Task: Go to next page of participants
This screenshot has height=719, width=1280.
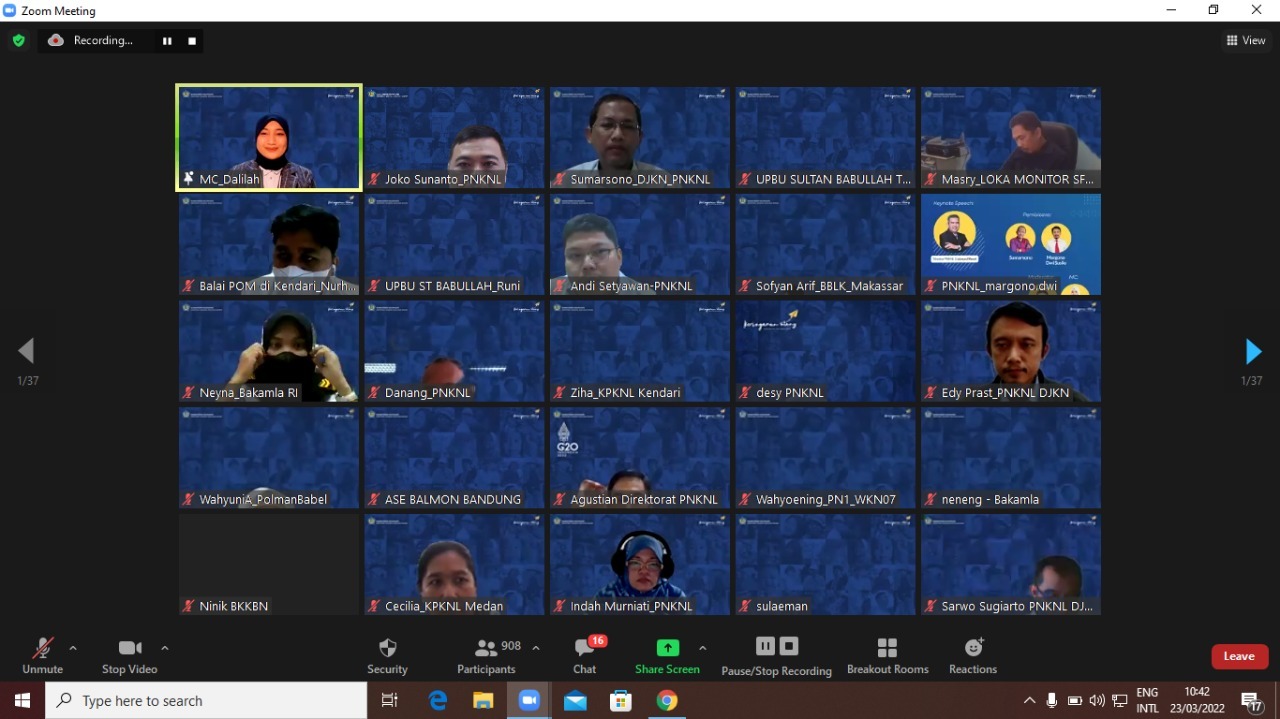Action: [1252, 351]
